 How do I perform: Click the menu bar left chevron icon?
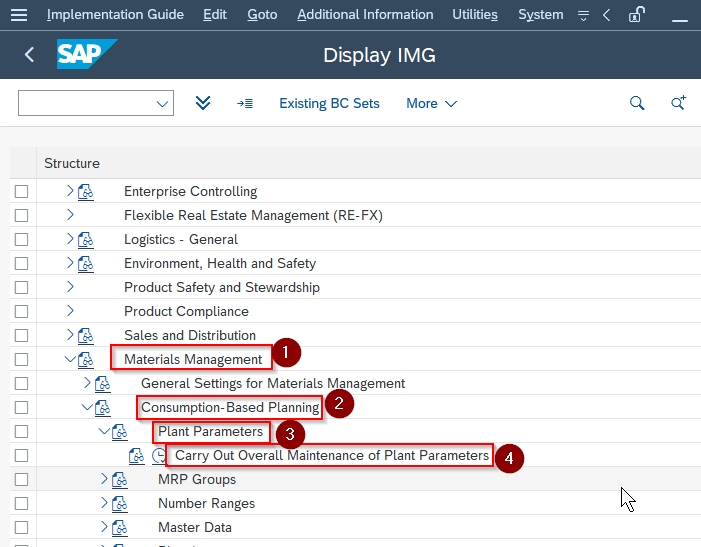click(606, 15)
